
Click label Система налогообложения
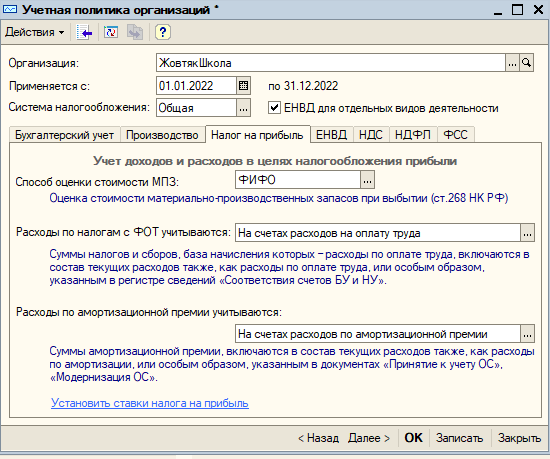tap(79, 107)
